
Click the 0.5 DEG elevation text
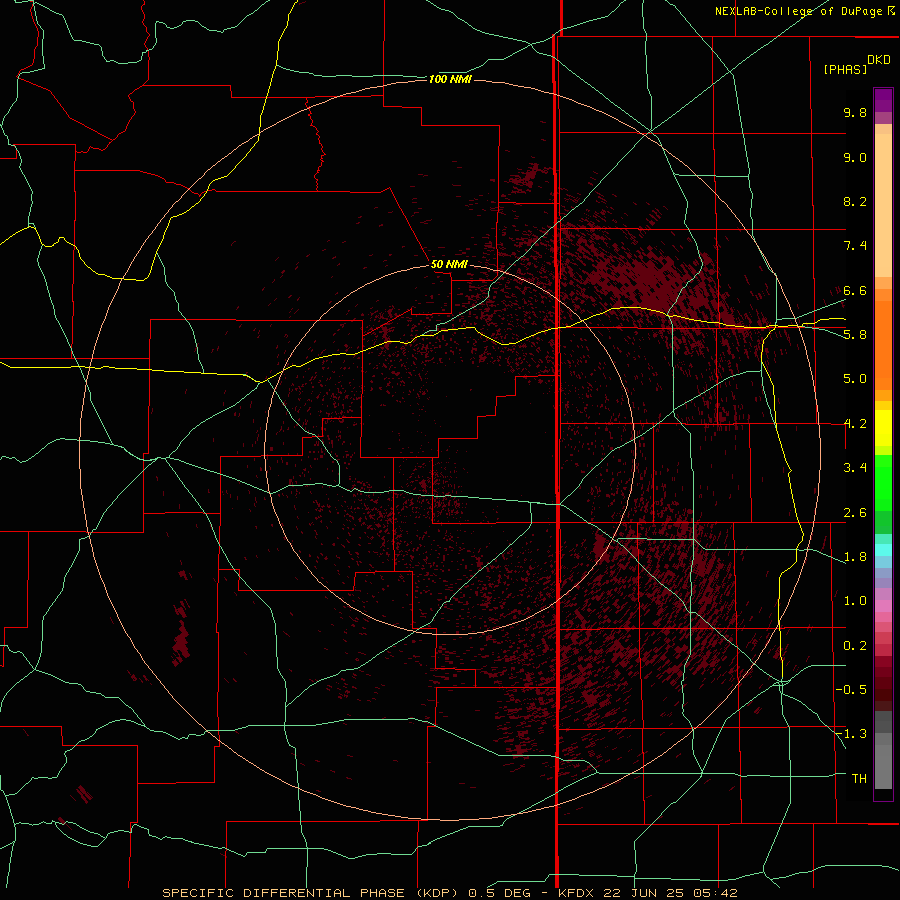coord(501,893)
